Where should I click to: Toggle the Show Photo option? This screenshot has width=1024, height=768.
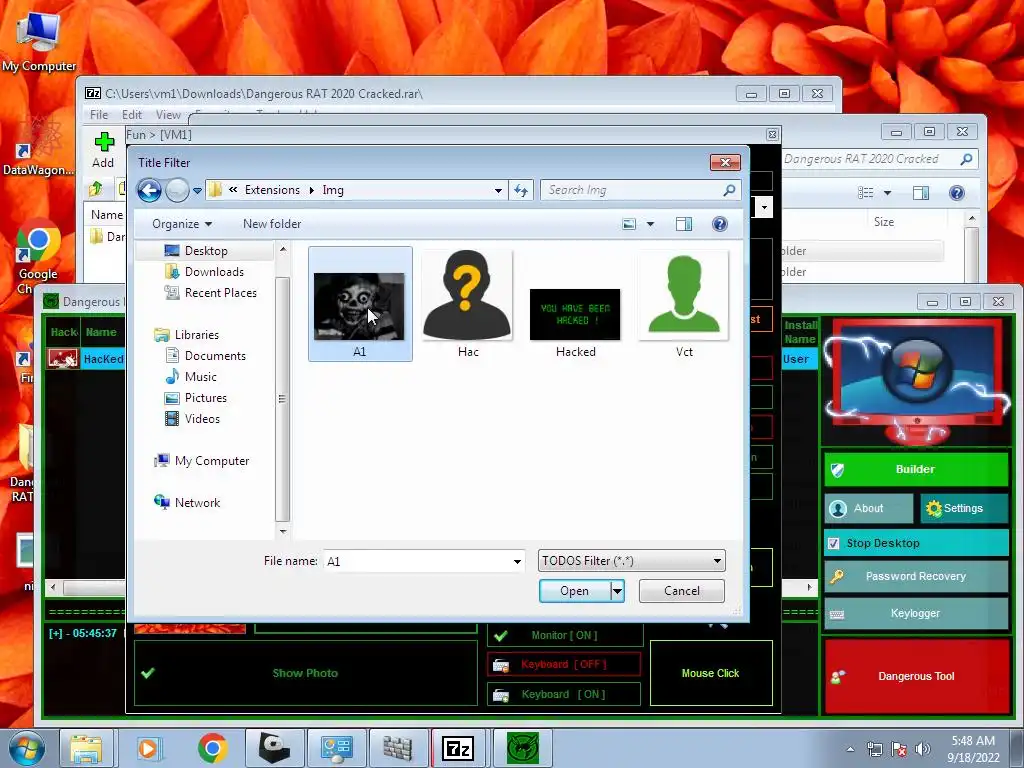[306, 673]
